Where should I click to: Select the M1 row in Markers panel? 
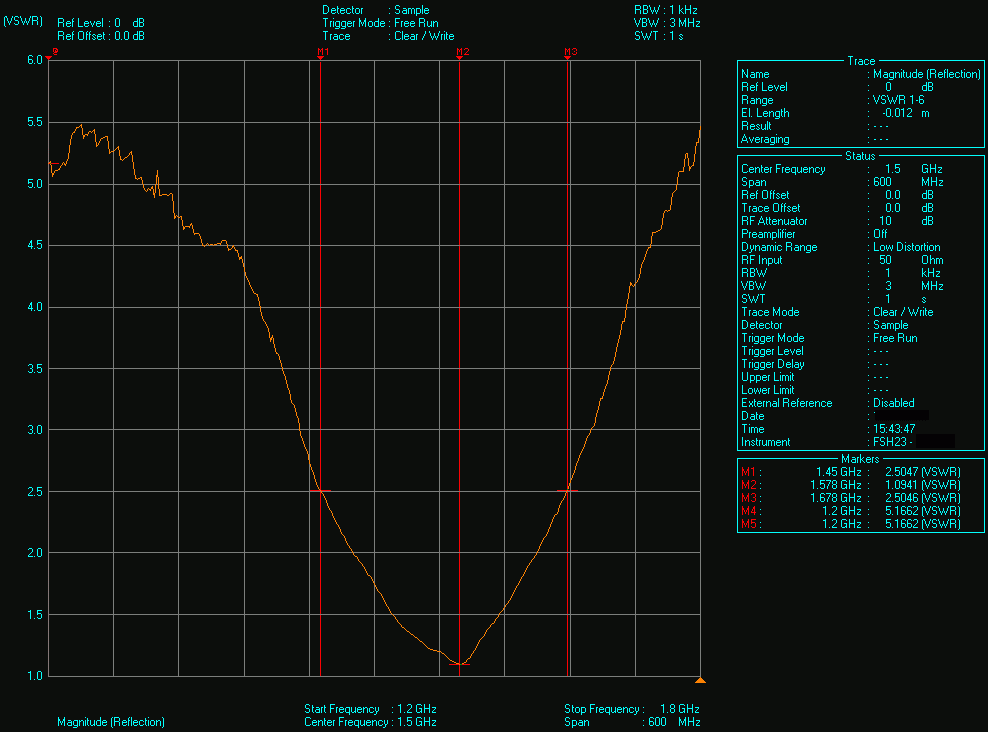click(851, 472)
